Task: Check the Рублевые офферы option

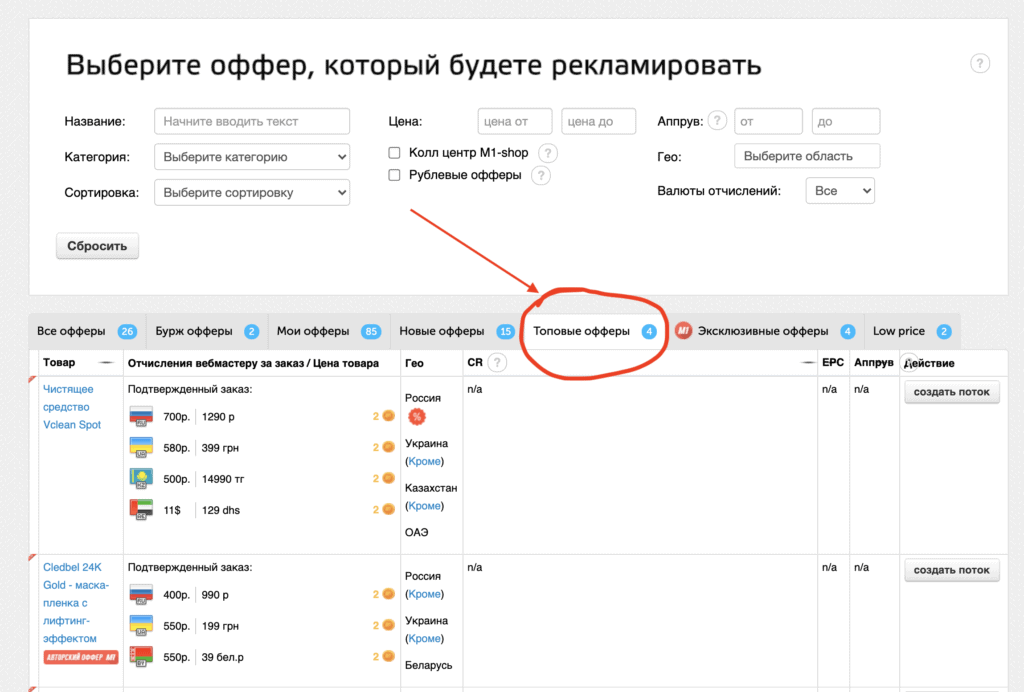Action: point(393,175)
